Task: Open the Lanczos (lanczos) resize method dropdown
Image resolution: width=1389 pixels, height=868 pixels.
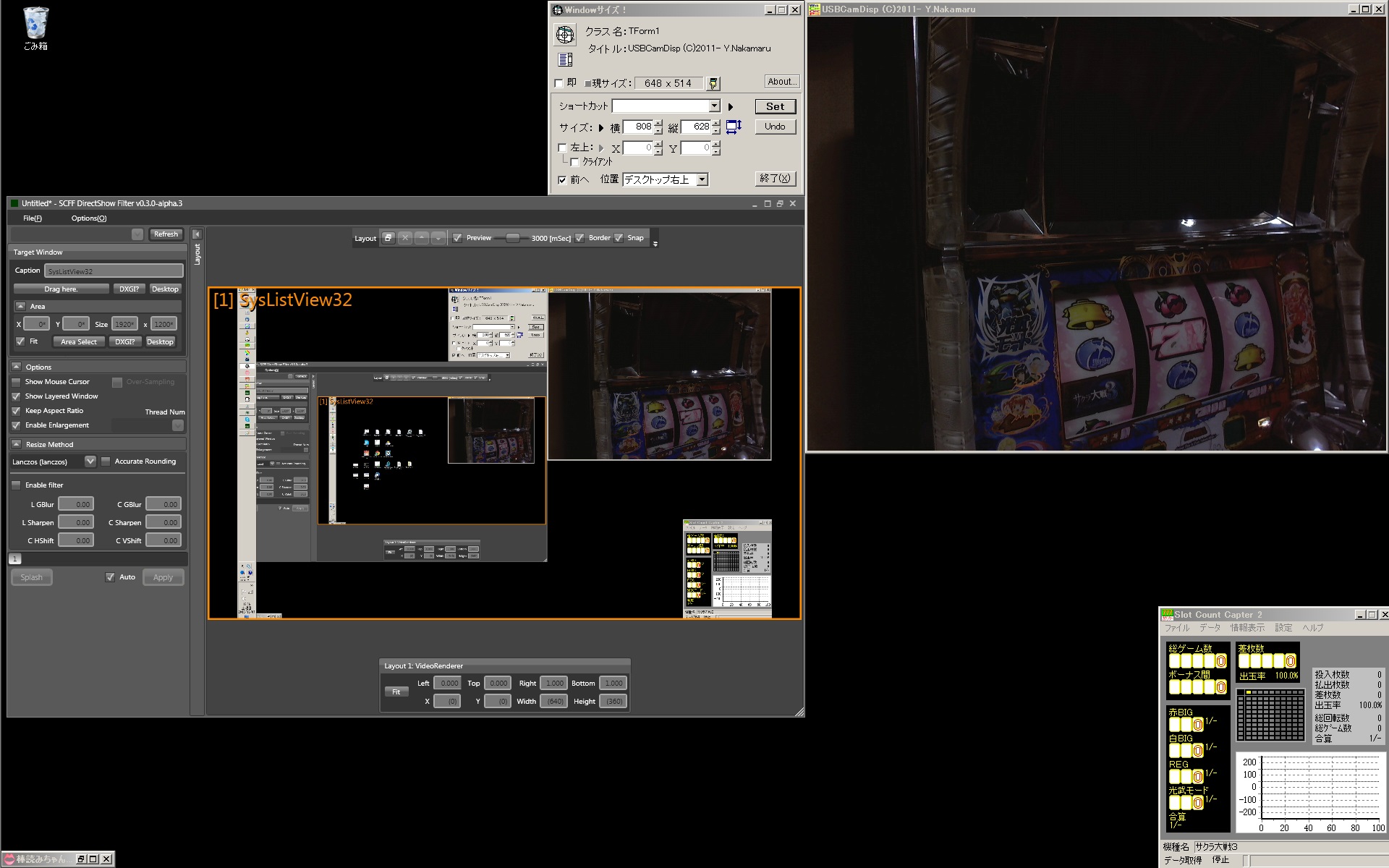Action: pos(90,461)
